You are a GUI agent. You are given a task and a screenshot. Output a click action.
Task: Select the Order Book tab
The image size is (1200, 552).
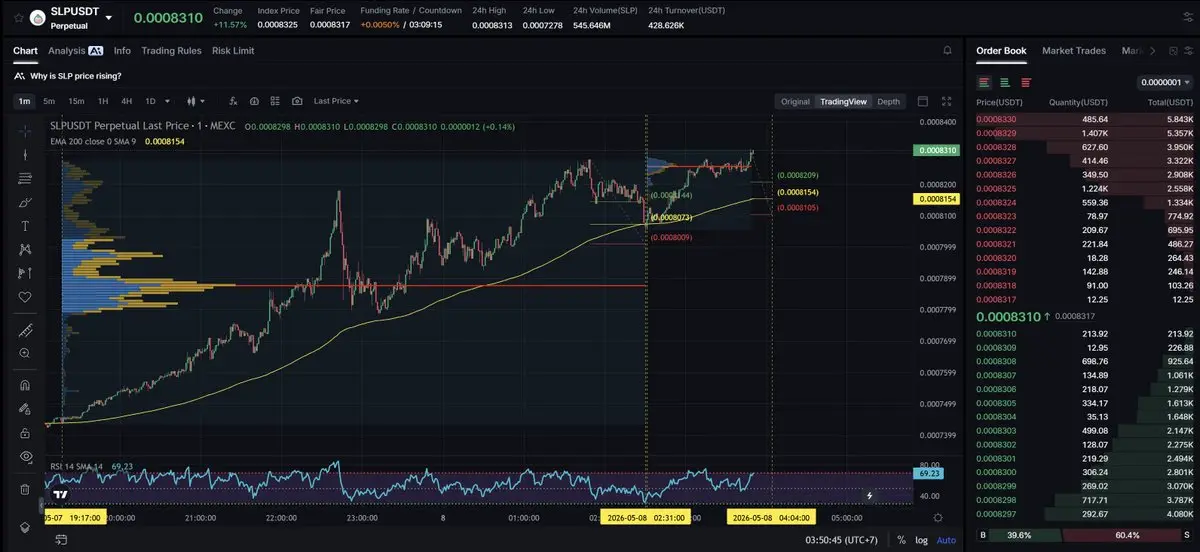pos(1001,50)
